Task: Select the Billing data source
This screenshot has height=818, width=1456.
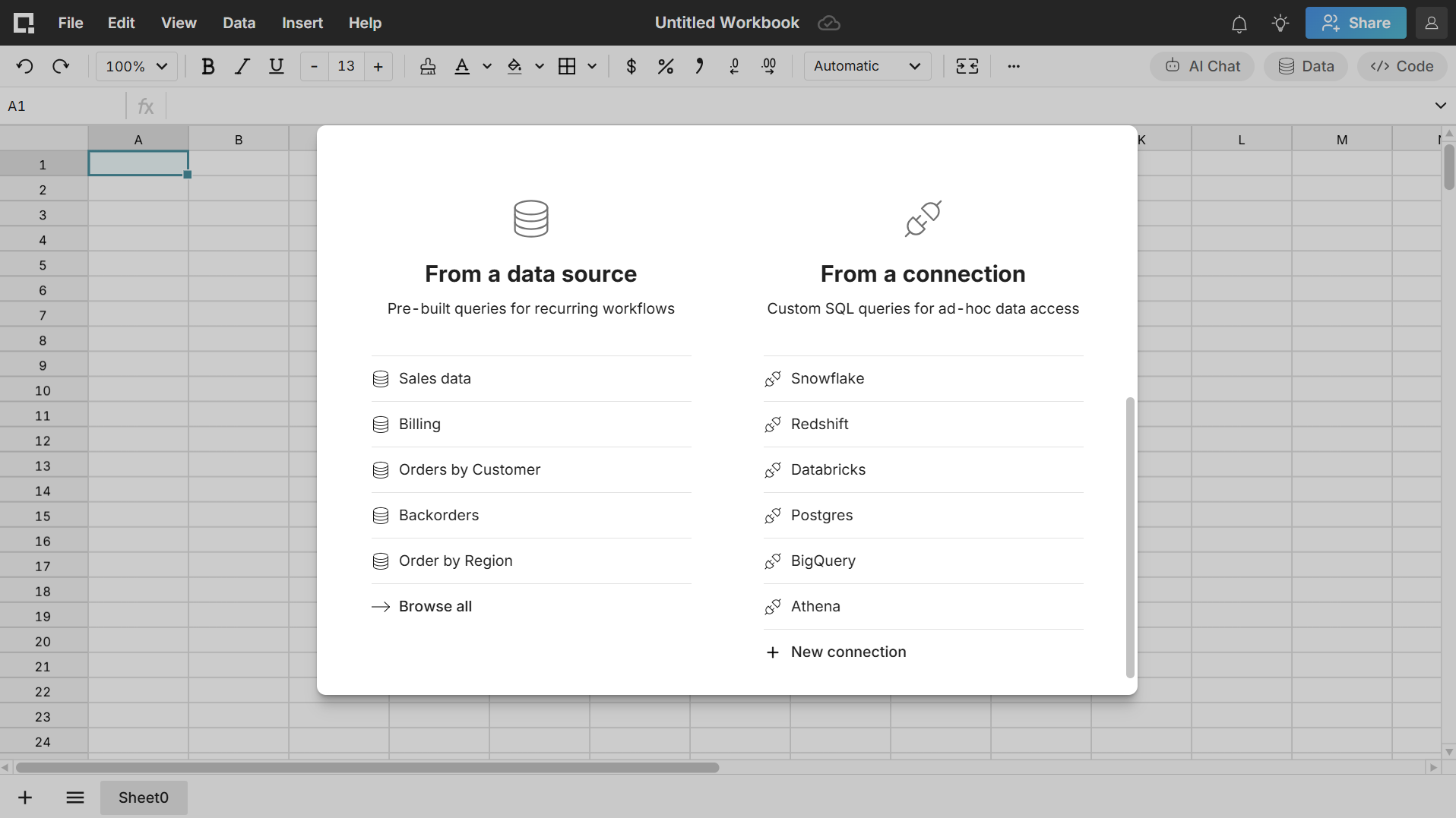Action: pos(531,424)
